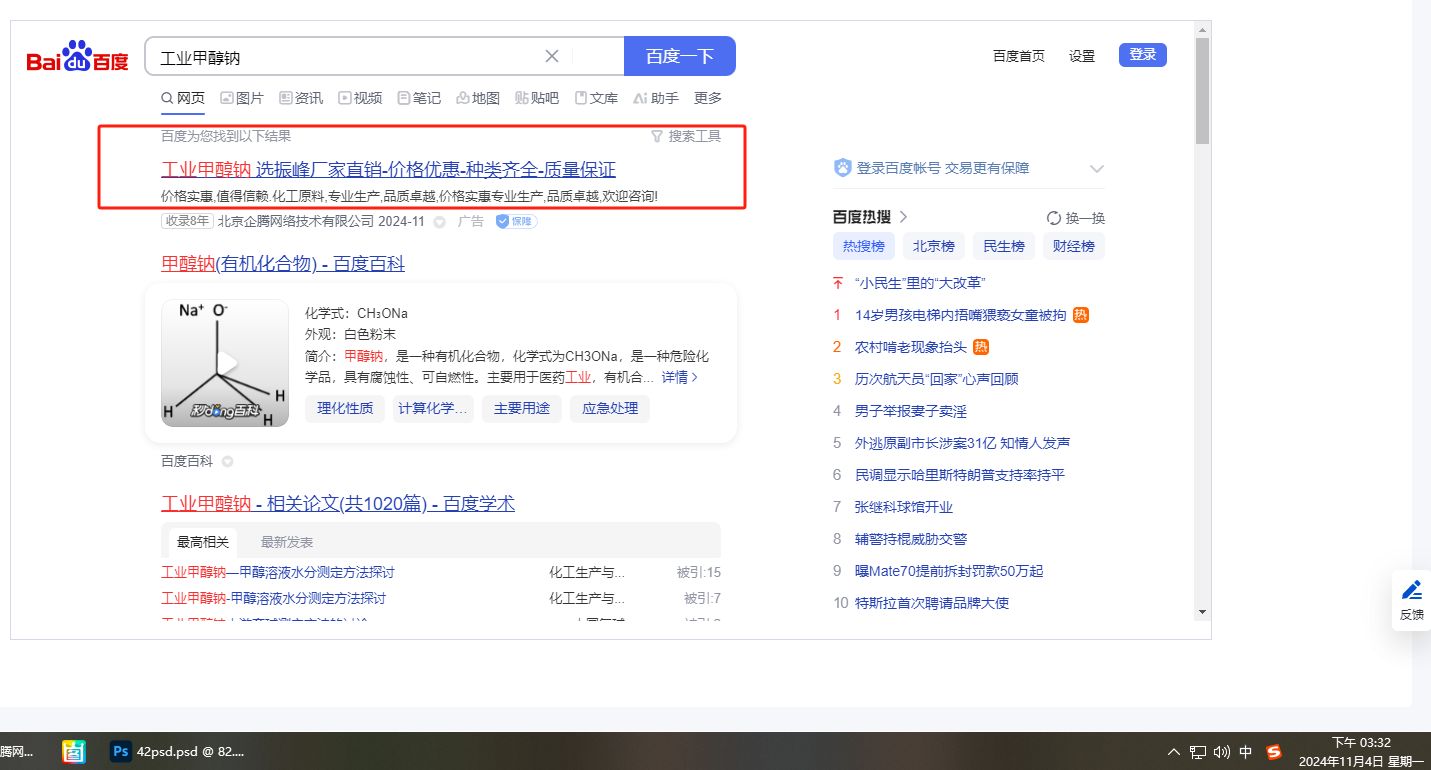Open the 甲醇钠 百度百科 result link
This screenshot has height=770, width=1431.
pos(283,264)
